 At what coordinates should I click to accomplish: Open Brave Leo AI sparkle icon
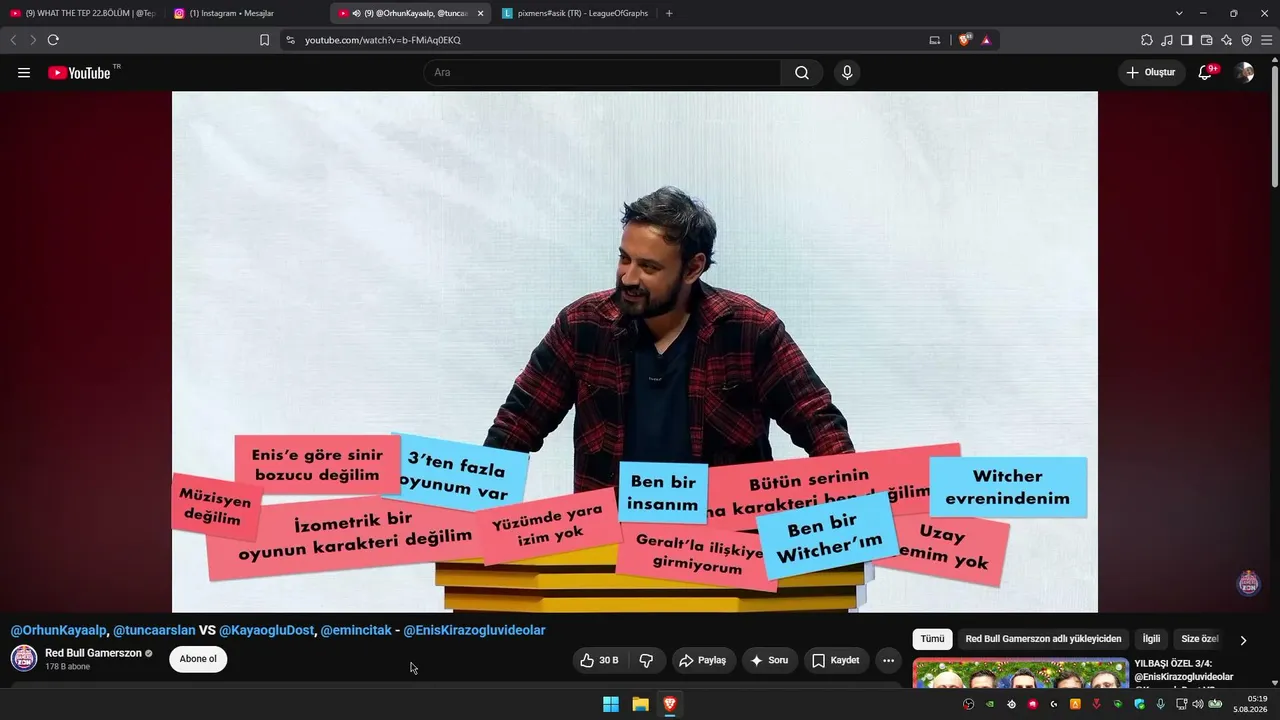click(1226, 40)
